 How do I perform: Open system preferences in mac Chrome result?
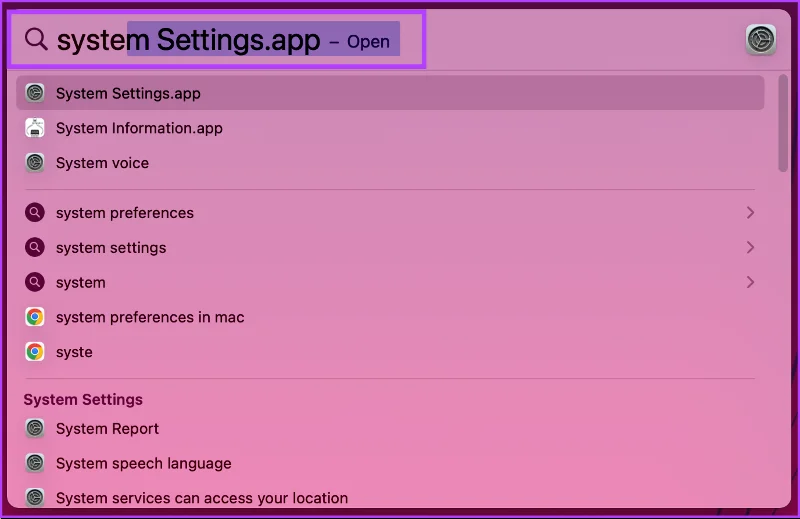coord(390,317)
